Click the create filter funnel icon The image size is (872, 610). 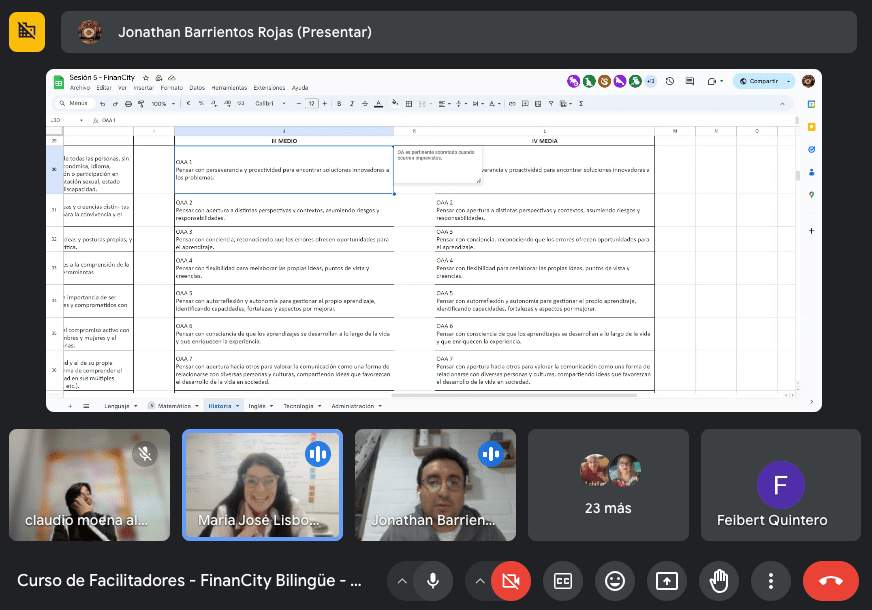pyautogui.click(x=551, y=104)
